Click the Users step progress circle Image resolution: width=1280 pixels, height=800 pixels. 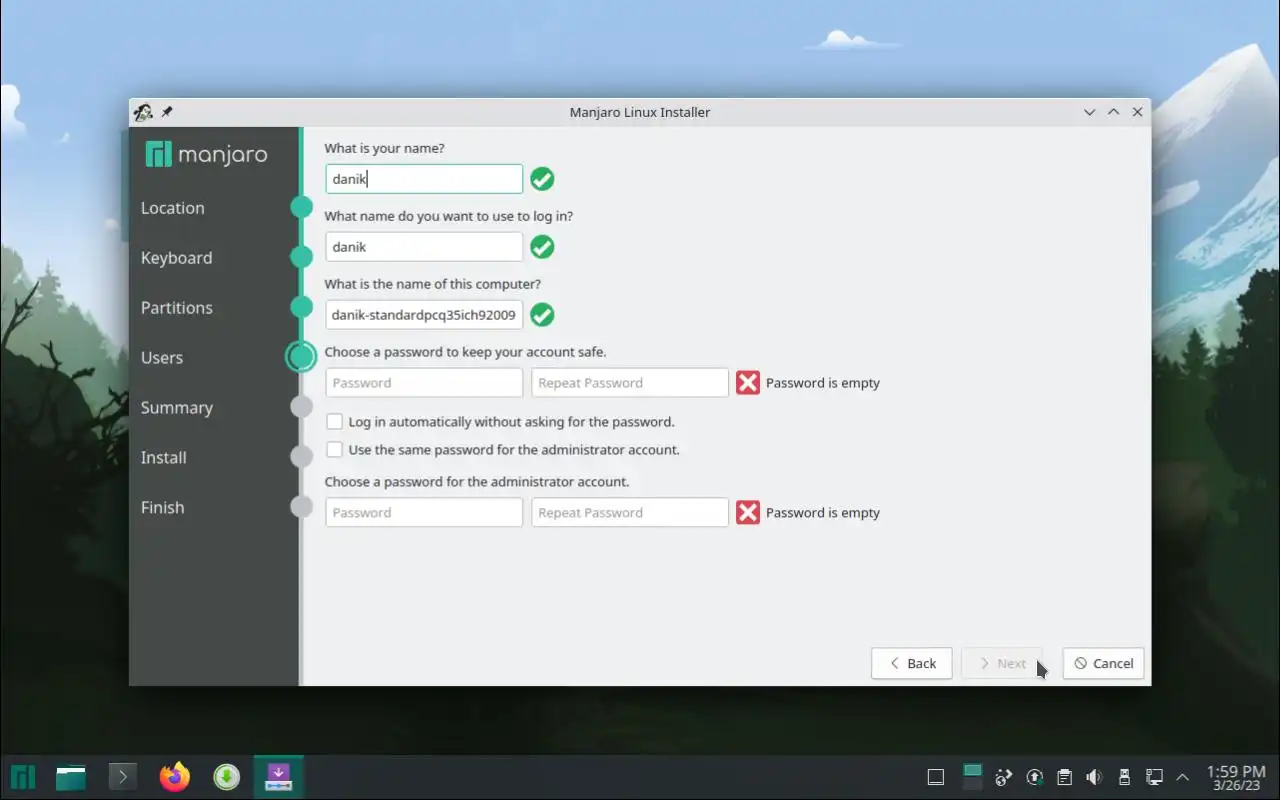[x=301, y=356]
